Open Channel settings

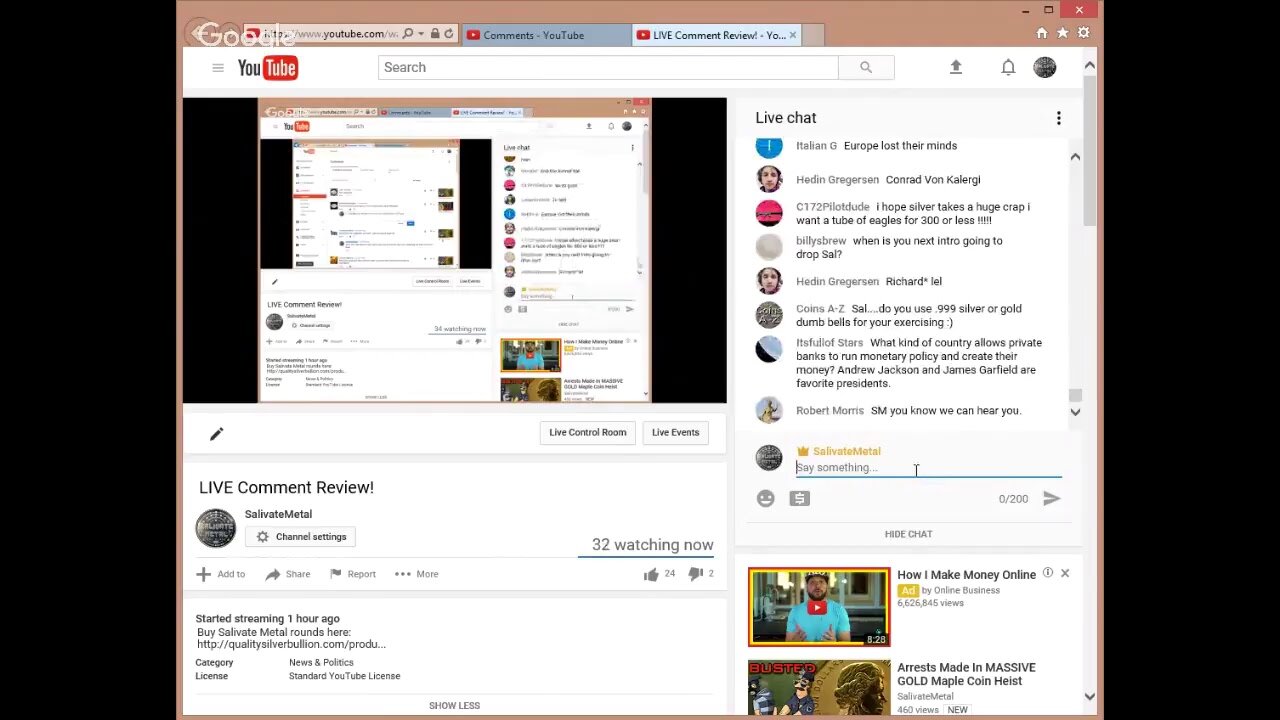[301, 537]
